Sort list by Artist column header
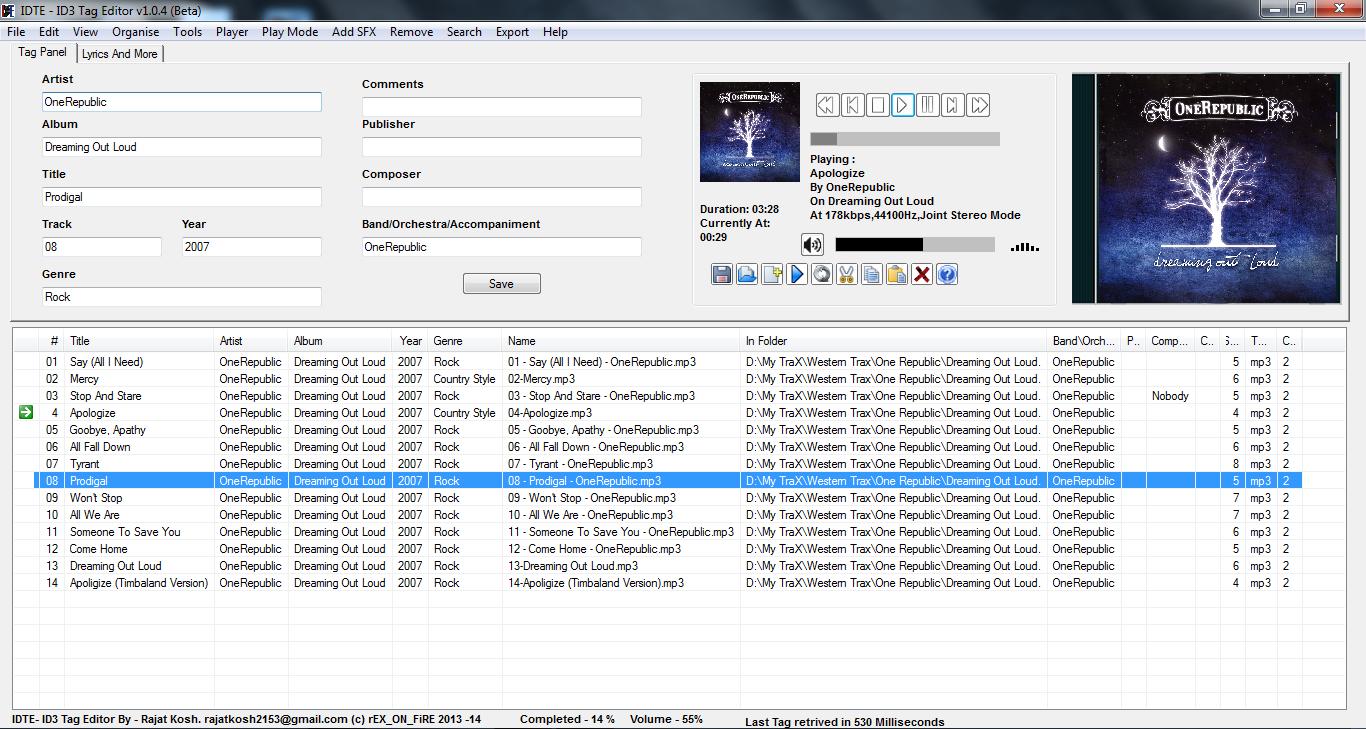Image resolution: width=1366 pixels, height=729 pixels. (x=251, y=340)
